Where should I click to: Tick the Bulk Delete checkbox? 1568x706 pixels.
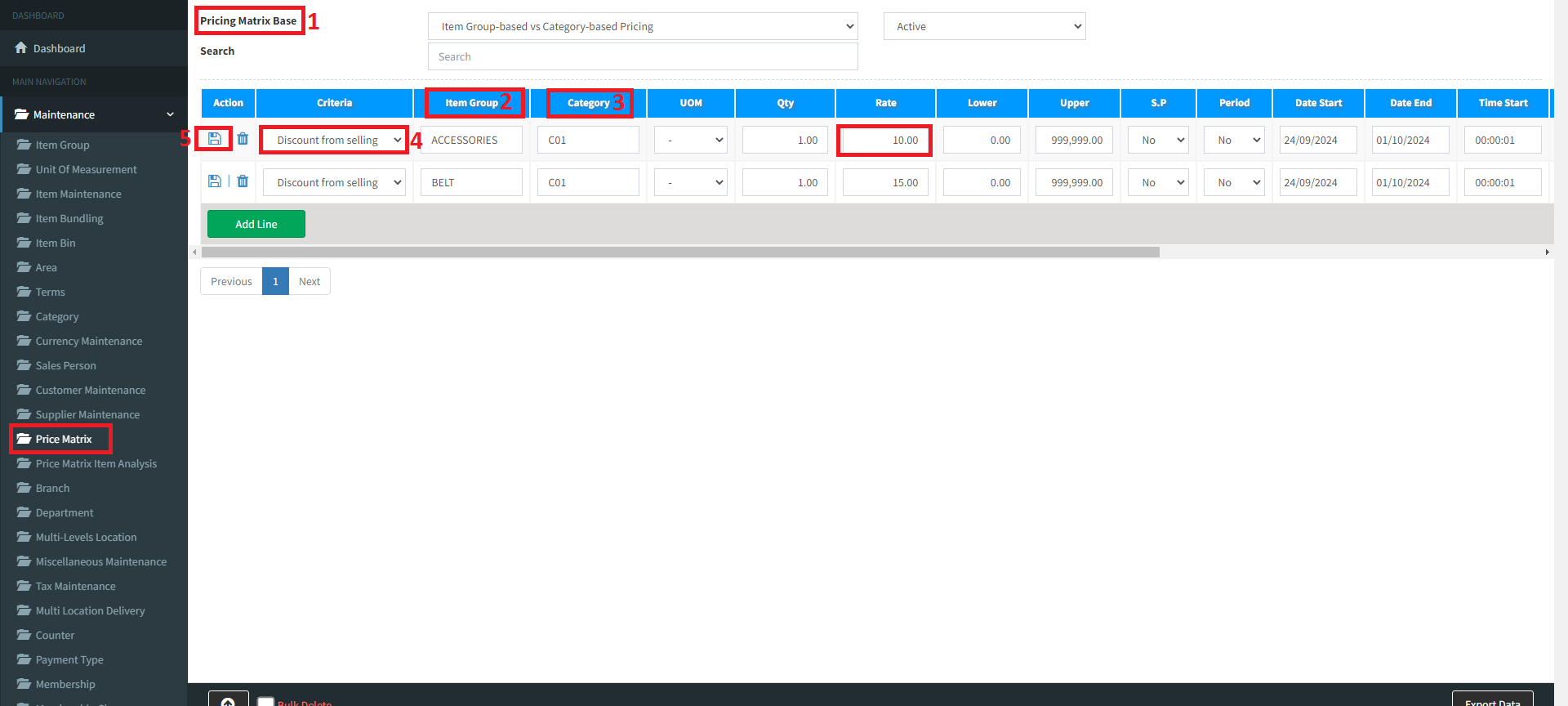point(265,702)
